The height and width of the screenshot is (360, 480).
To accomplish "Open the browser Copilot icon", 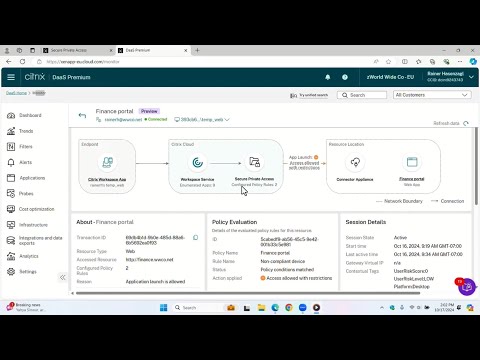I will (x=473, y=62).
